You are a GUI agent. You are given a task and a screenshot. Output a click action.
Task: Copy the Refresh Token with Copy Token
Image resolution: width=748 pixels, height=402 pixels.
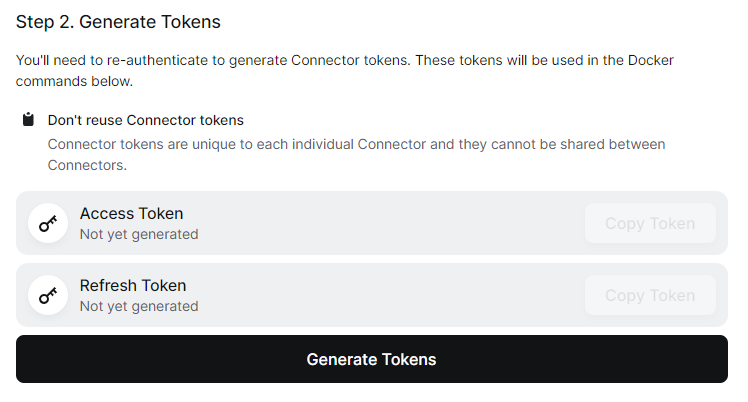pos(650,295)
